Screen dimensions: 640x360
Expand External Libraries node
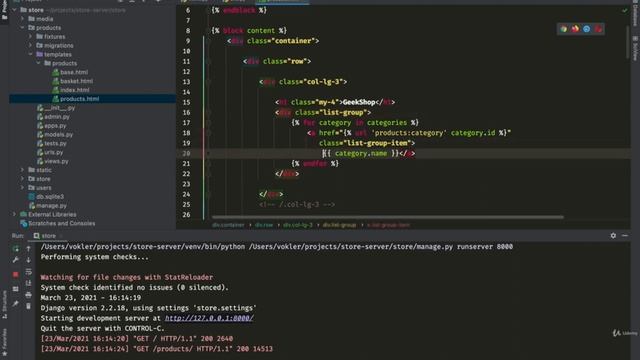tap(14, 214)
